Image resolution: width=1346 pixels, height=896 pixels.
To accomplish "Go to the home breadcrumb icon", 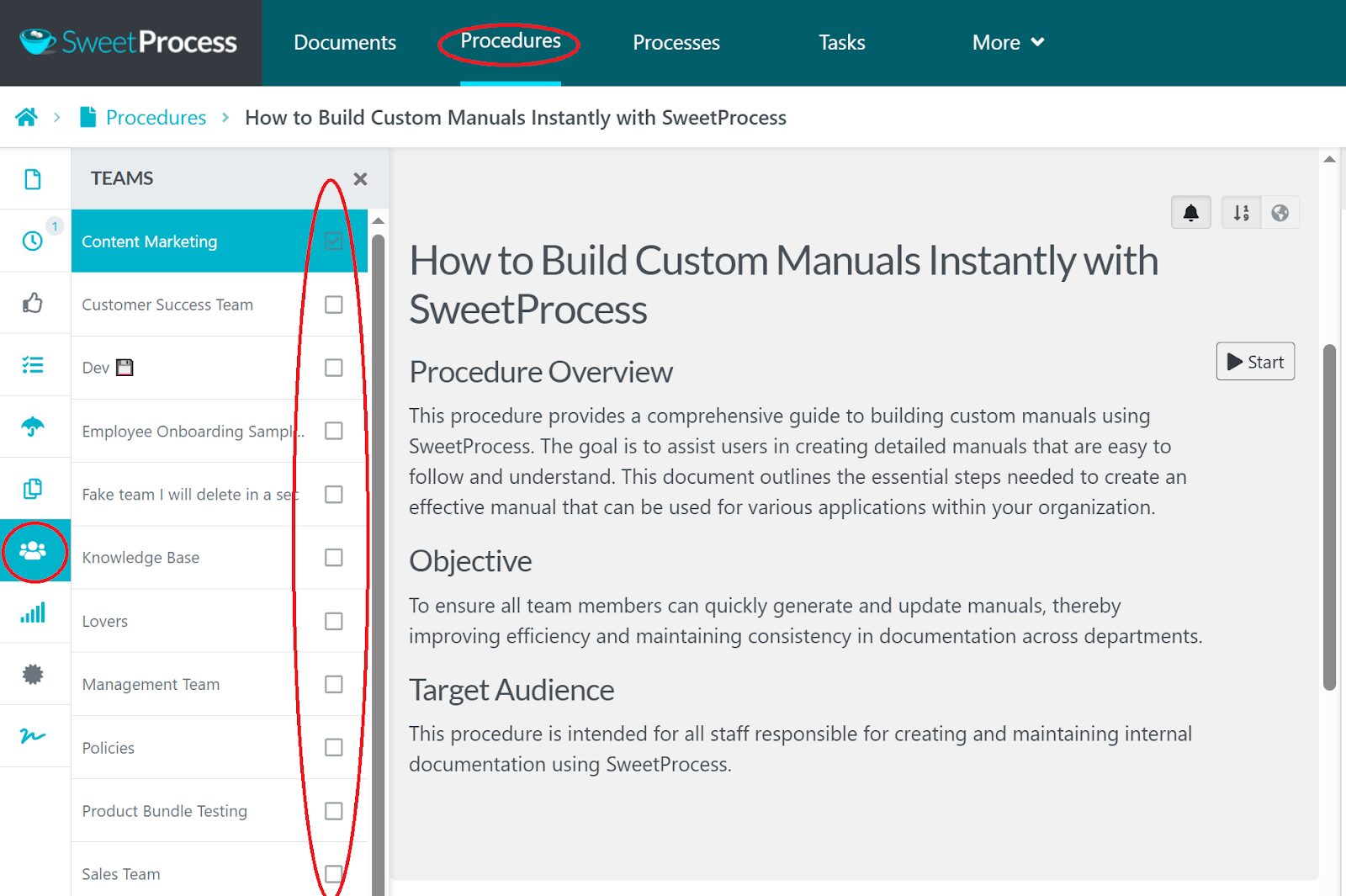I will click(26, 118).
